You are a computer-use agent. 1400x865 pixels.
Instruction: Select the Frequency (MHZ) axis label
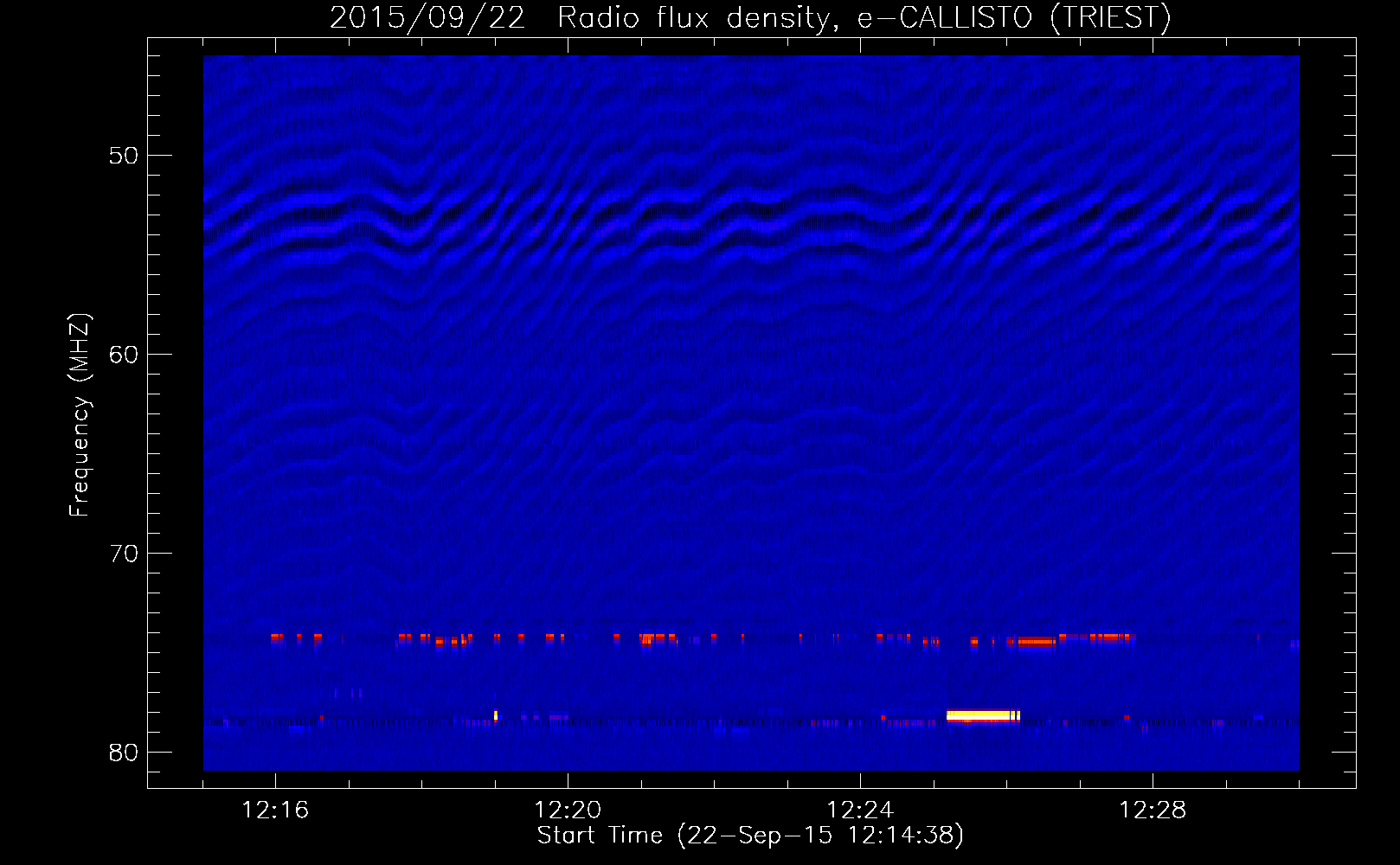(80, 415)
